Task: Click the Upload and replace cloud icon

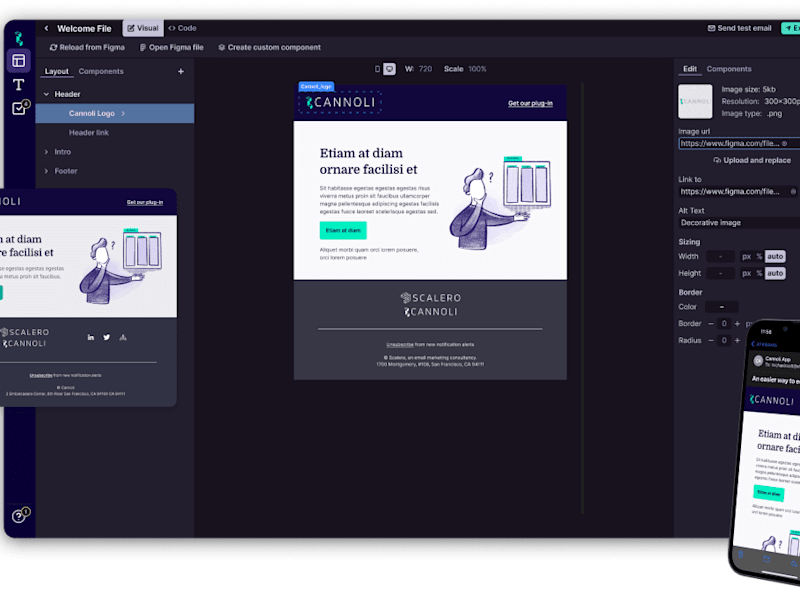Action: click(x=717, y=160)
